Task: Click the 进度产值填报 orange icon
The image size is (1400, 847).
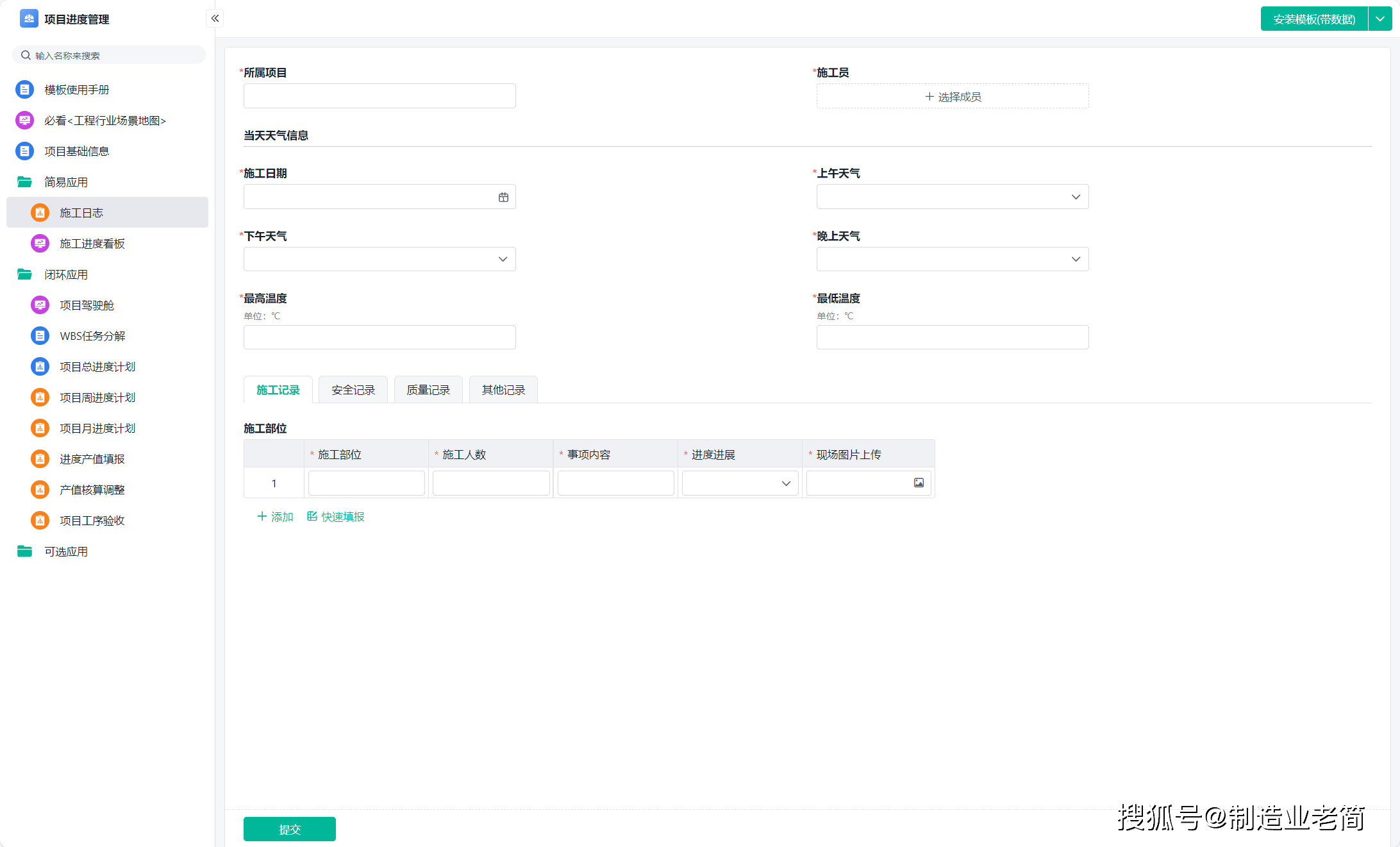Action: click(x=40, y=459)
